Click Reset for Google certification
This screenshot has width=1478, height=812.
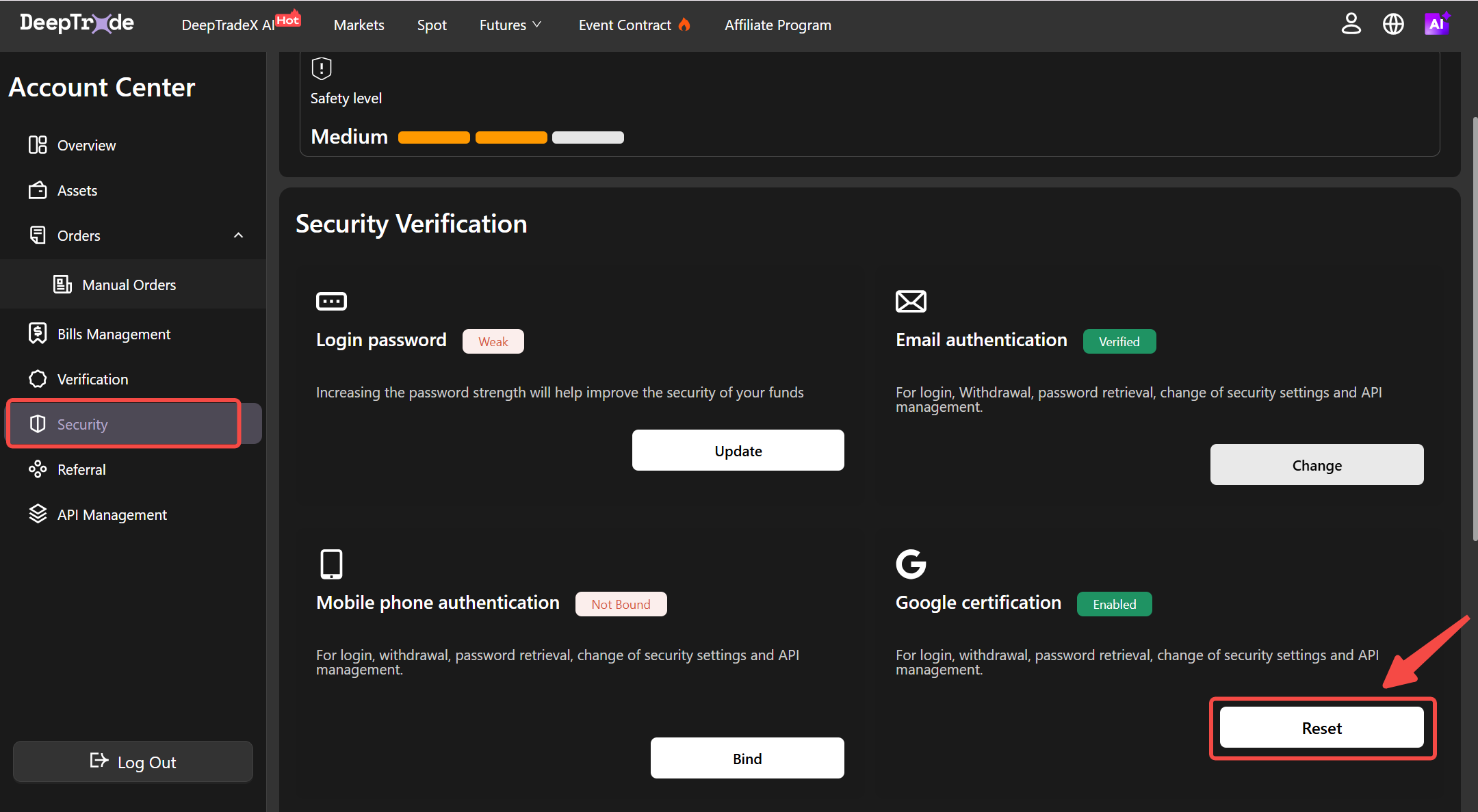1321,727
